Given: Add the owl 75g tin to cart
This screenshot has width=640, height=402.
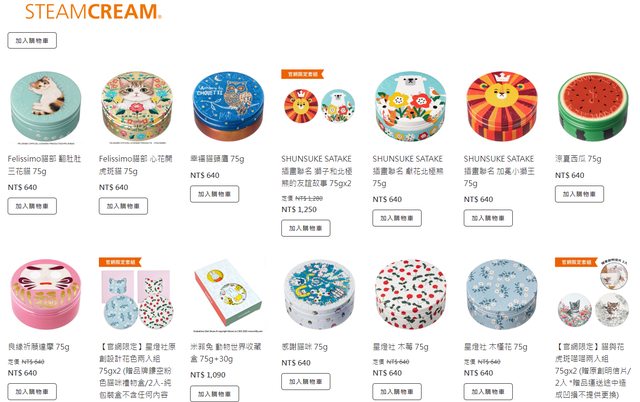Looking at the screenshot, I should [x=214, y=194].
